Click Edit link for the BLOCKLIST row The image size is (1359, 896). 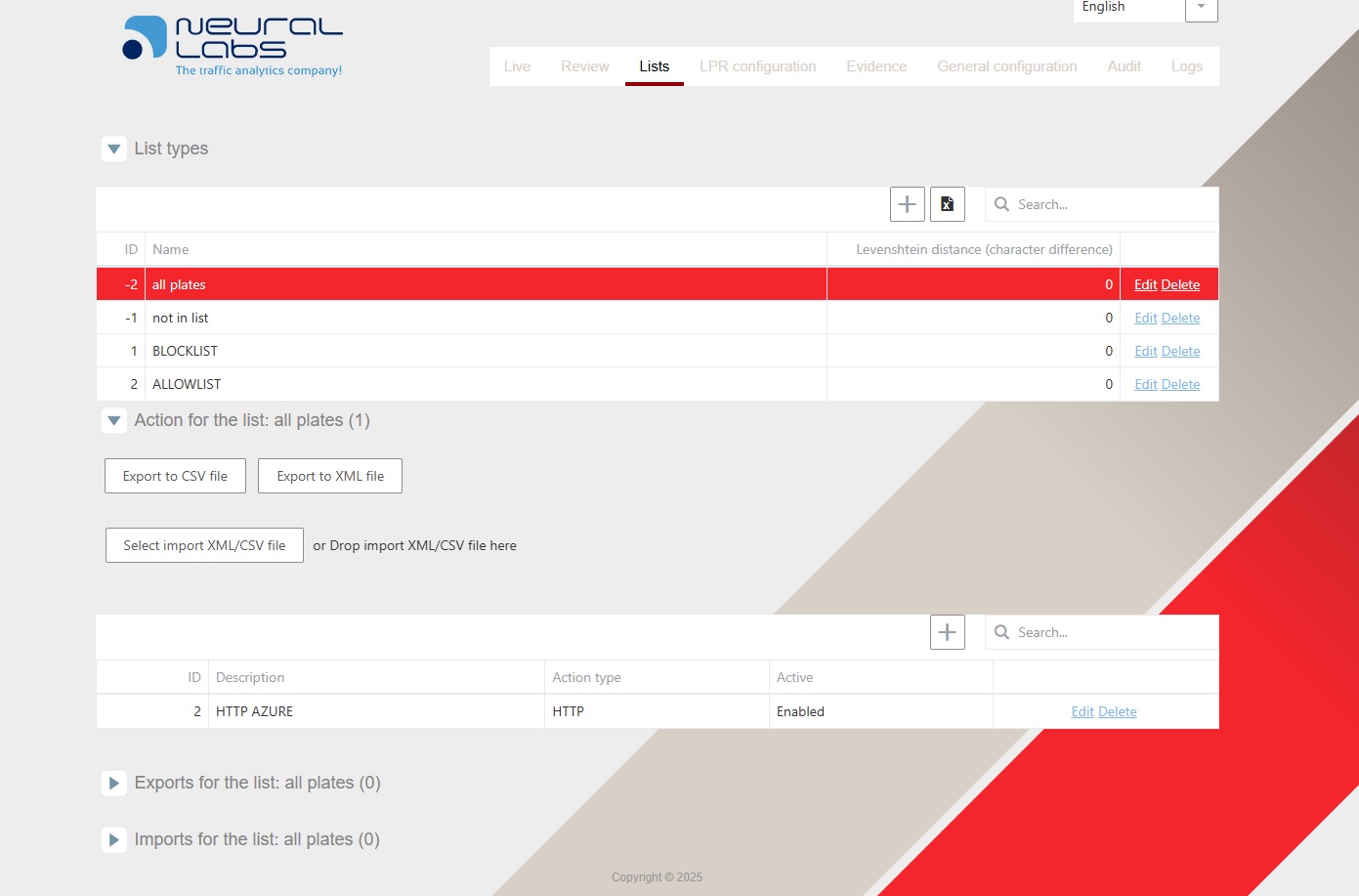pyautogui.click(x=1145, y=352)
